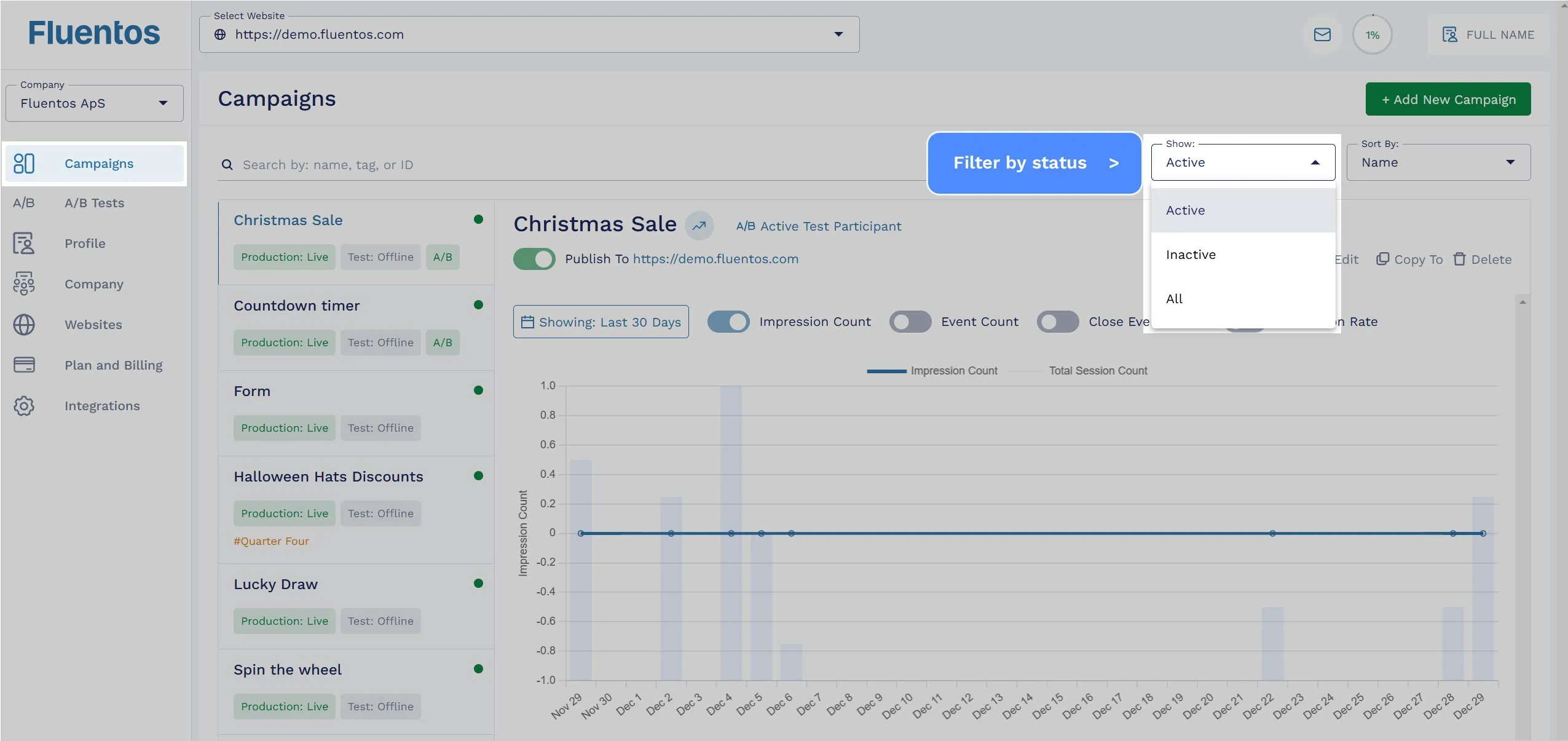
Task: Click the #Quarter Four tag
Action: [271, 541]
